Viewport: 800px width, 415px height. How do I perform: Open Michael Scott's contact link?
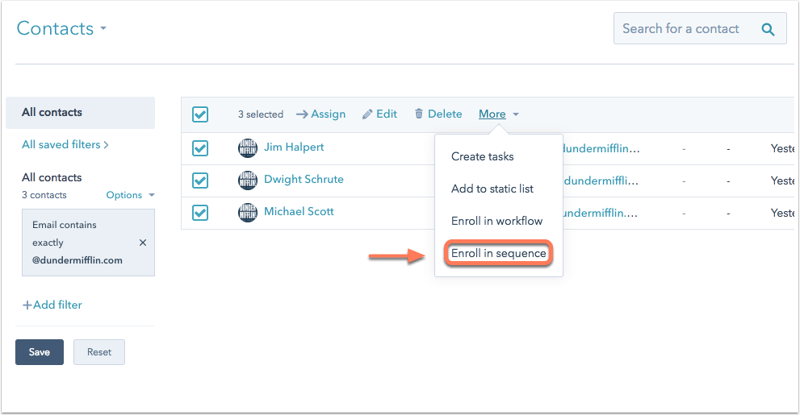click(298, 211)
